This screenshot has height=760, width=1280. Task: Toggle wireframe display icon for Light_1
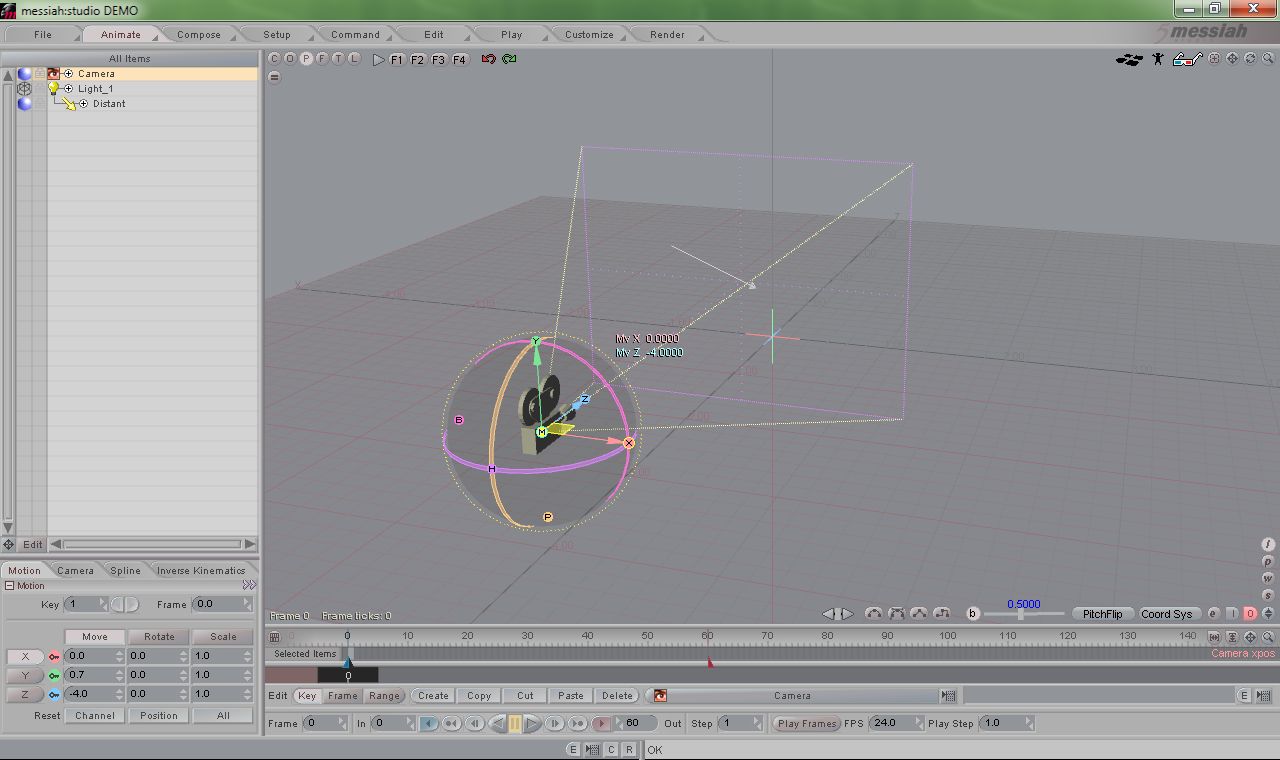pyautogui.click(x=24, y=89)
